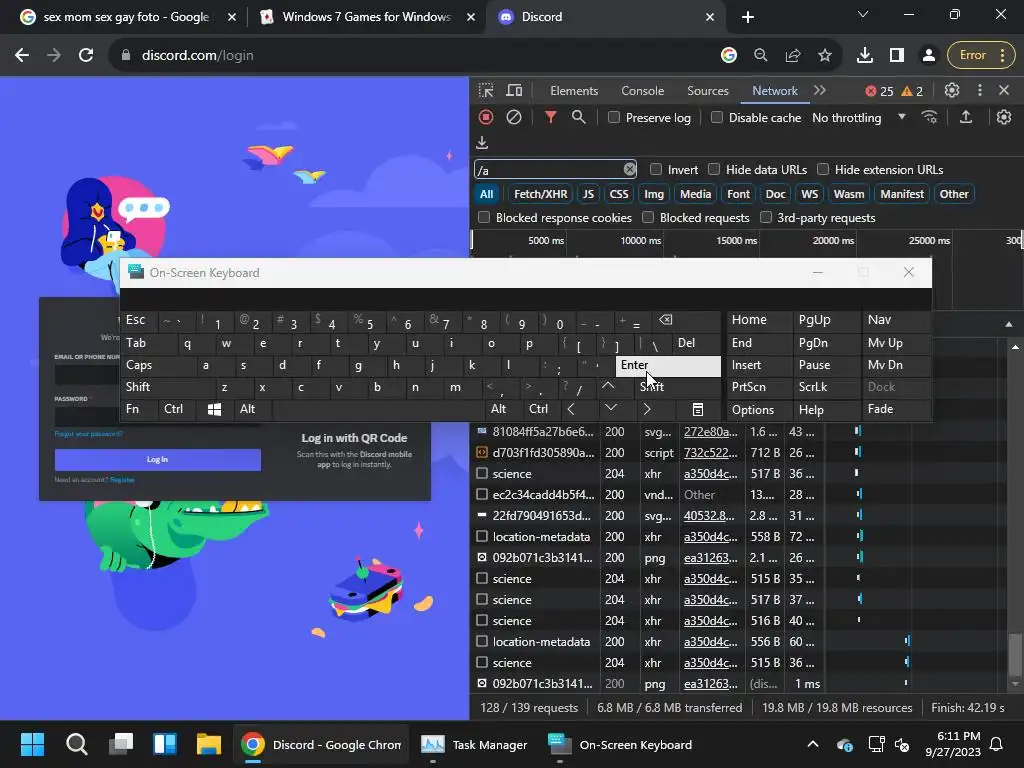Switch to the Elements tab
This screenshot has height=768, width=1024.
click(x=574, y=91)
